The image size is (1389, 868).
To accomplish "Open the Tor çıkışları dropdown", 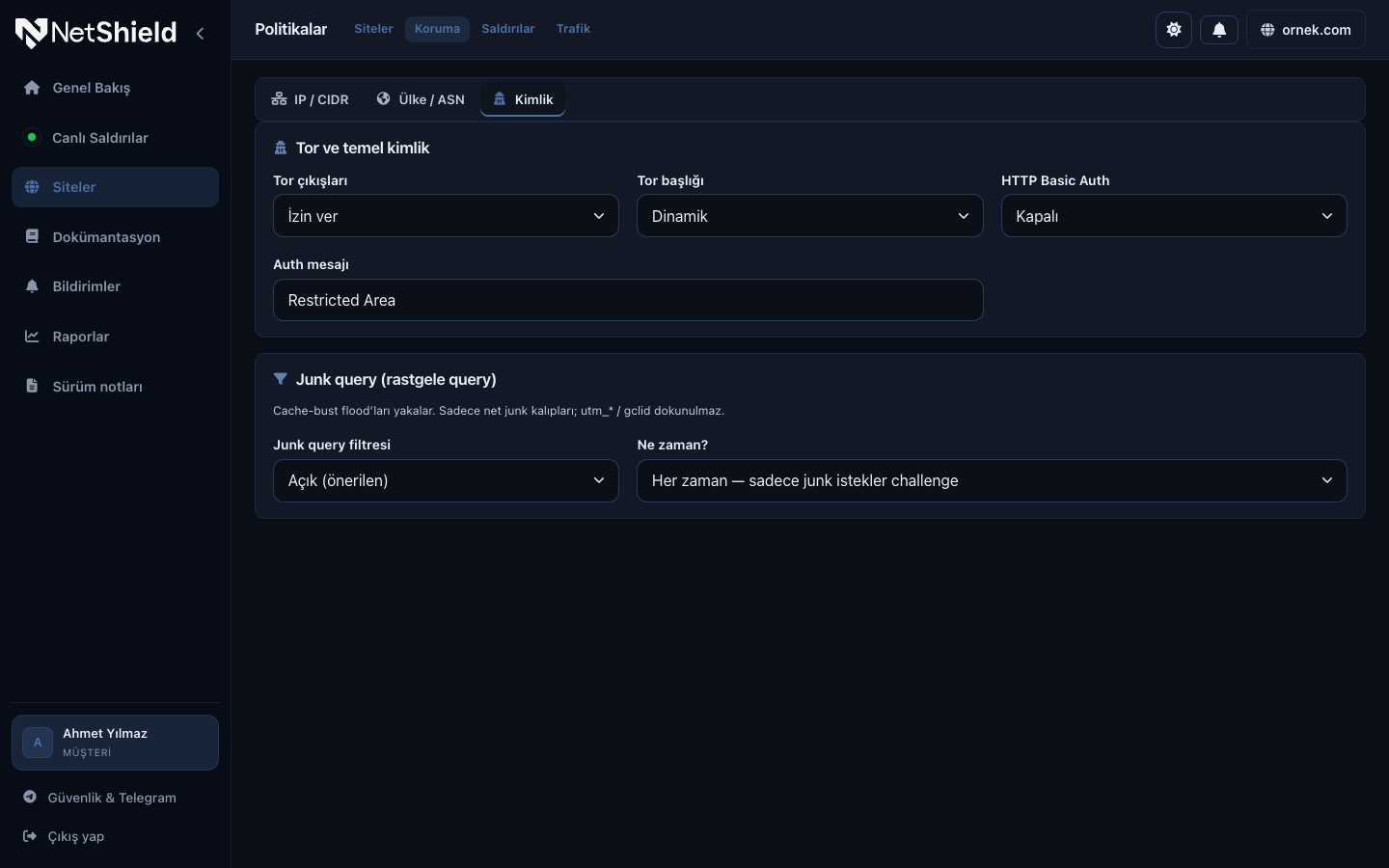I will coord(446,216).
